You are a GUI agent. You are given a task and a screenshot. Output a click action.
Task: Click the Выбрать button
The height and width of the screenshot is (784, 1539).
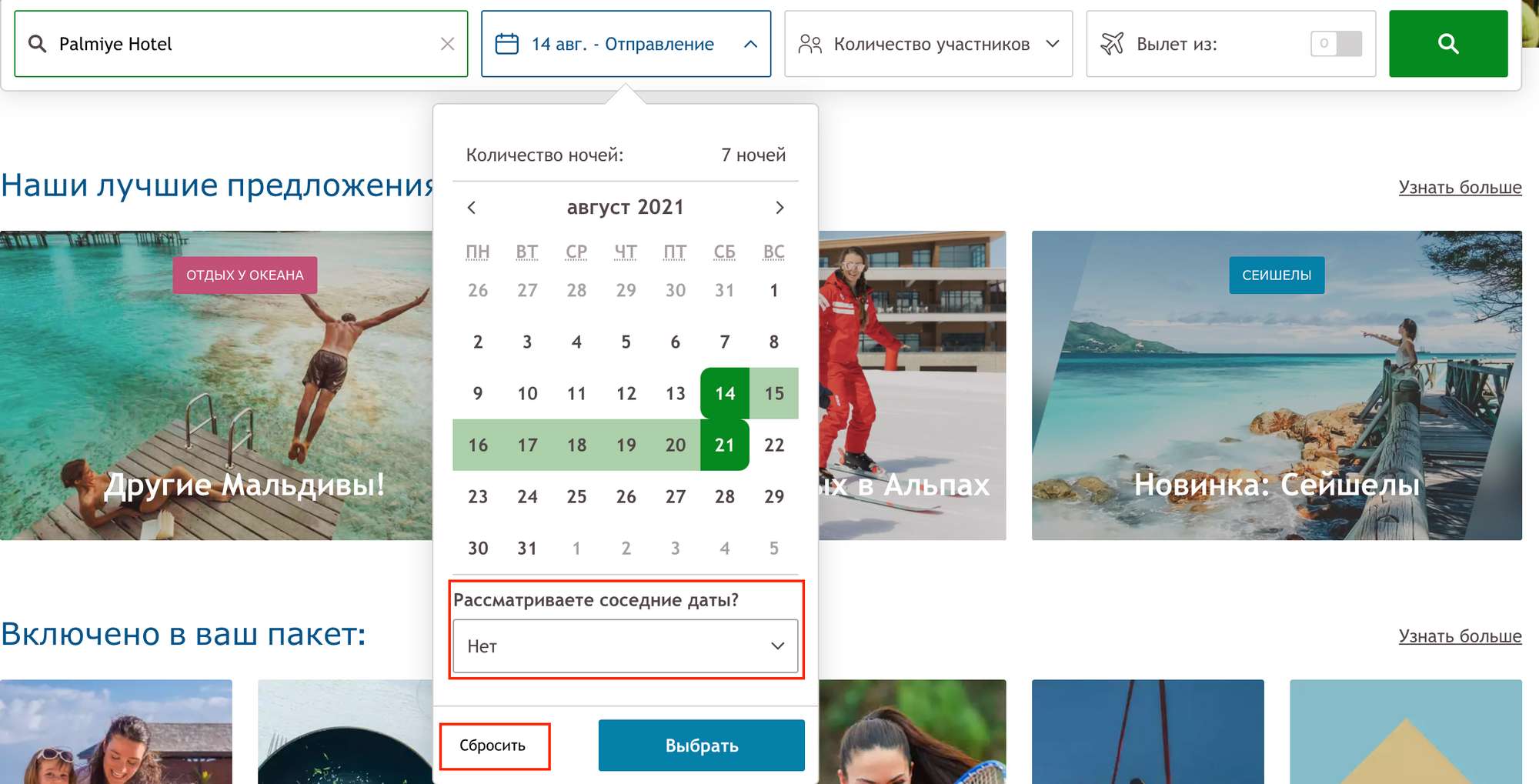[x=702, y=746]
